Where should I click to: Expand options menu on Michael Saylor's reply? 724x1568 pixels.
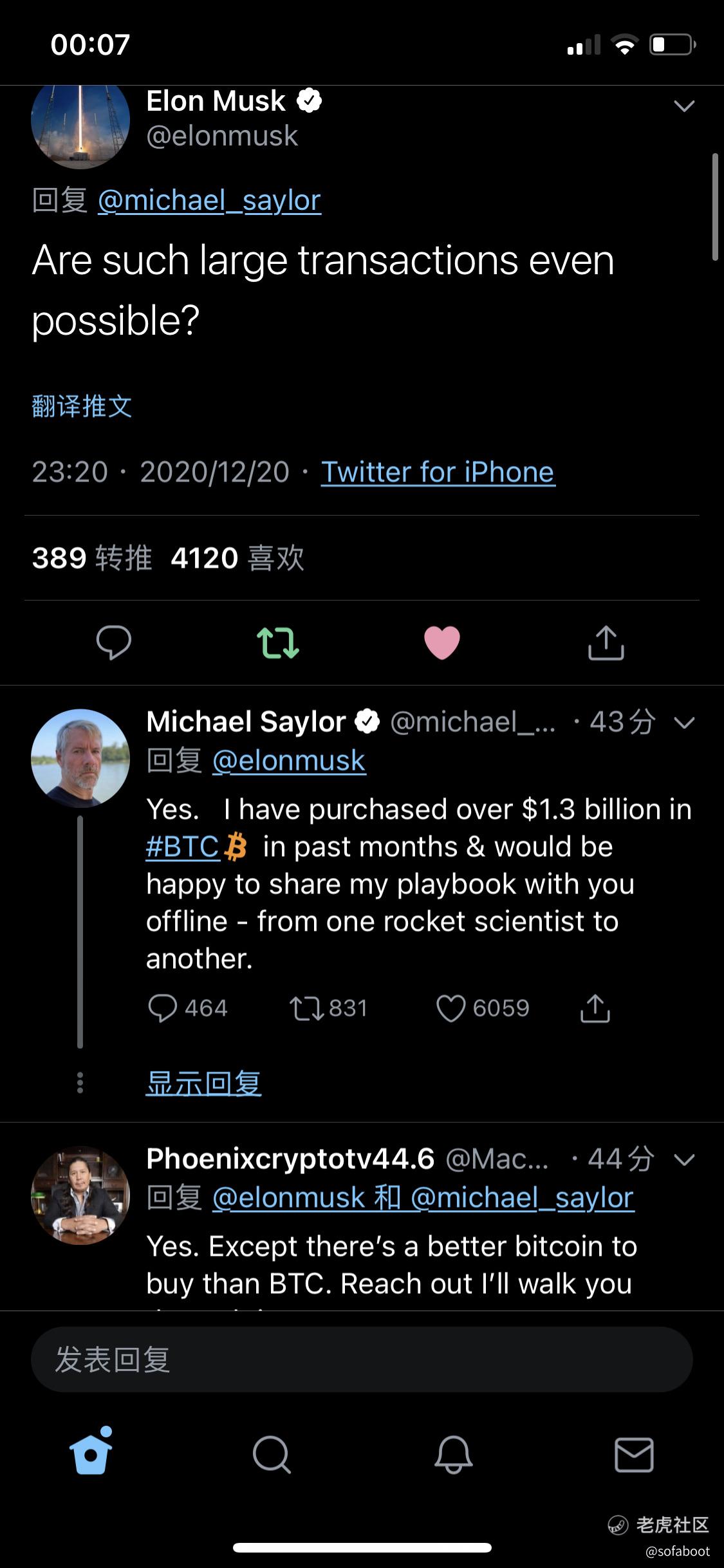(x=684, y=723)
